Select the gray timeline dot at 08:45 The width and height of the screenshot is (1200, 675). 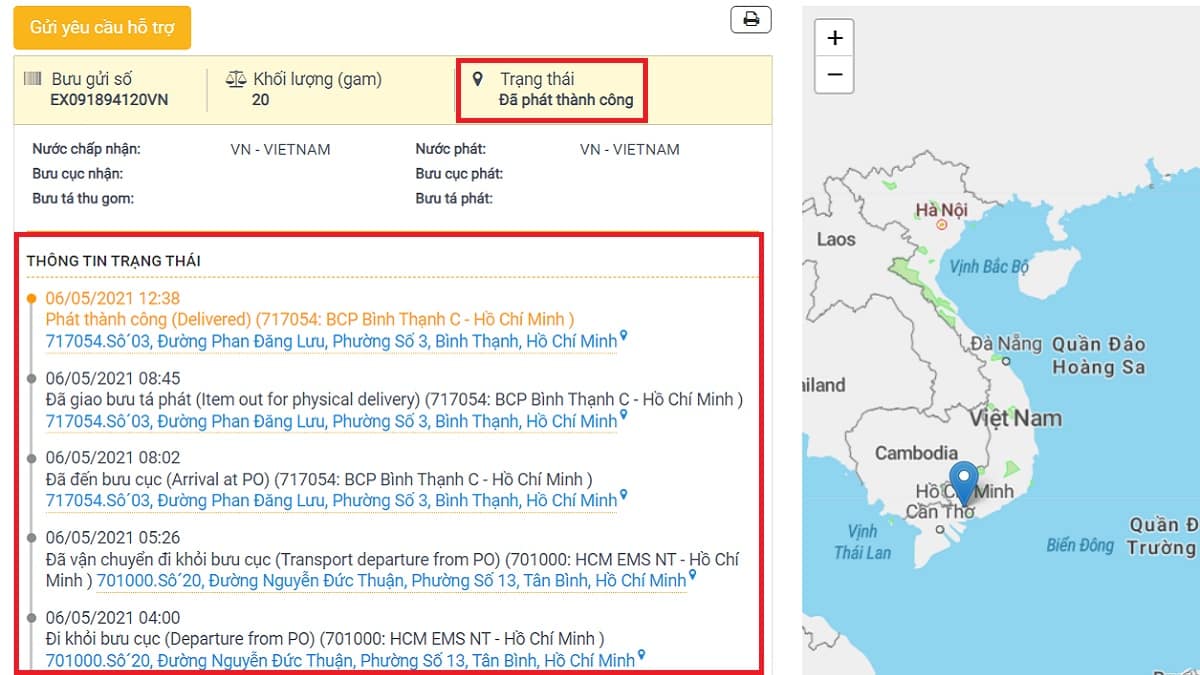coord(32,378)
